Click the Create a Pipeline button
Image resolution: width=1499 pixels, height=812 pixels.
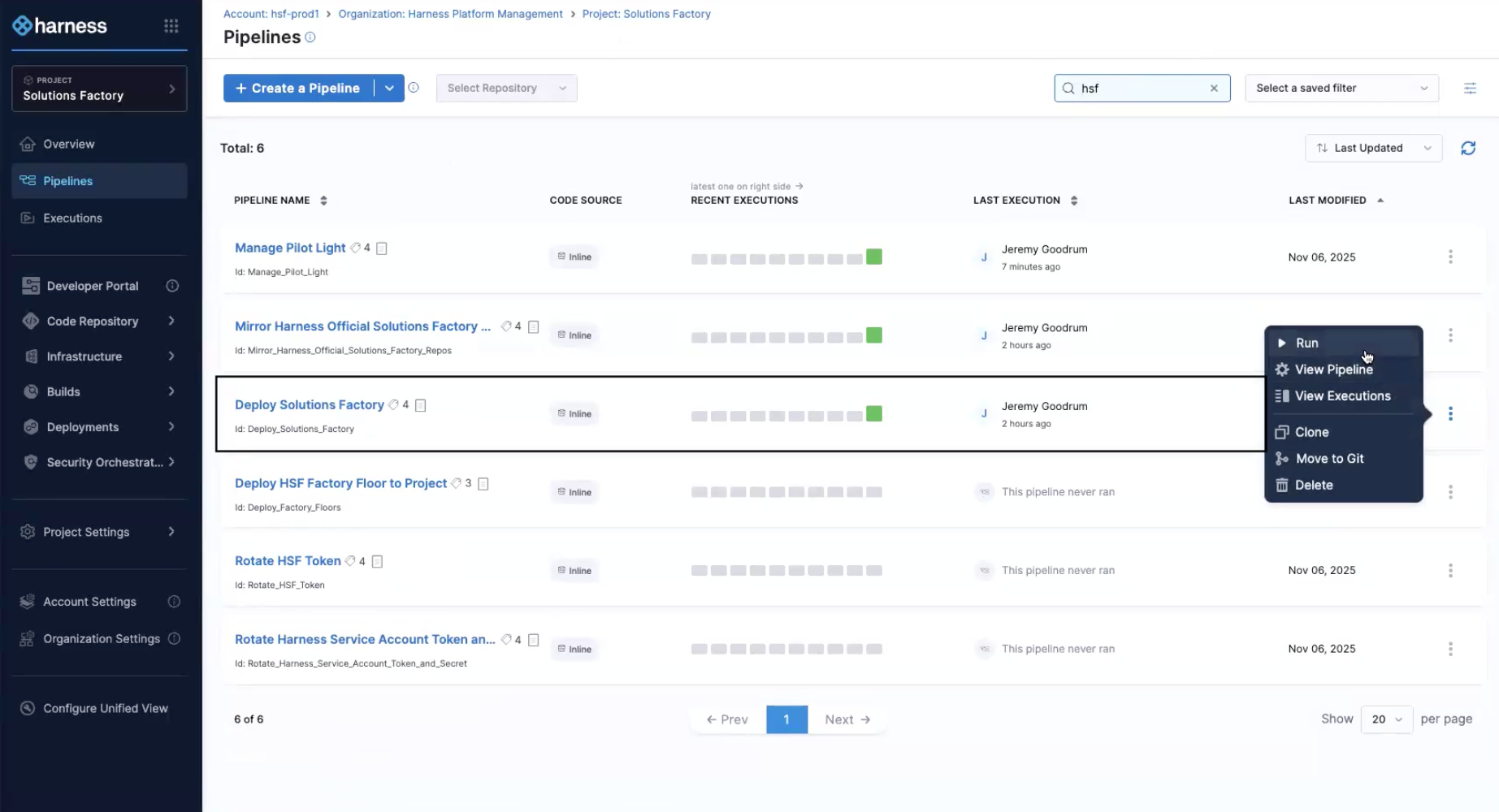pyautogui.click(x=298, y=88)
